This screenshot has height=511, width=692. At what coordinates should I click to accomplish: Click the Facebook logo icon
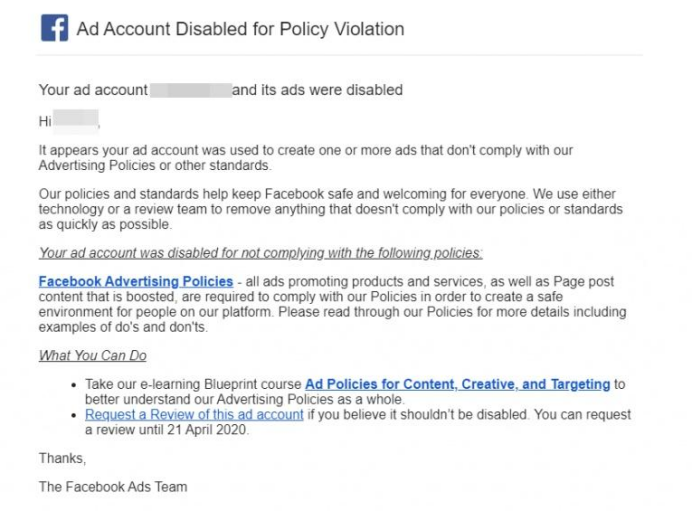click(x=54, y=28)
